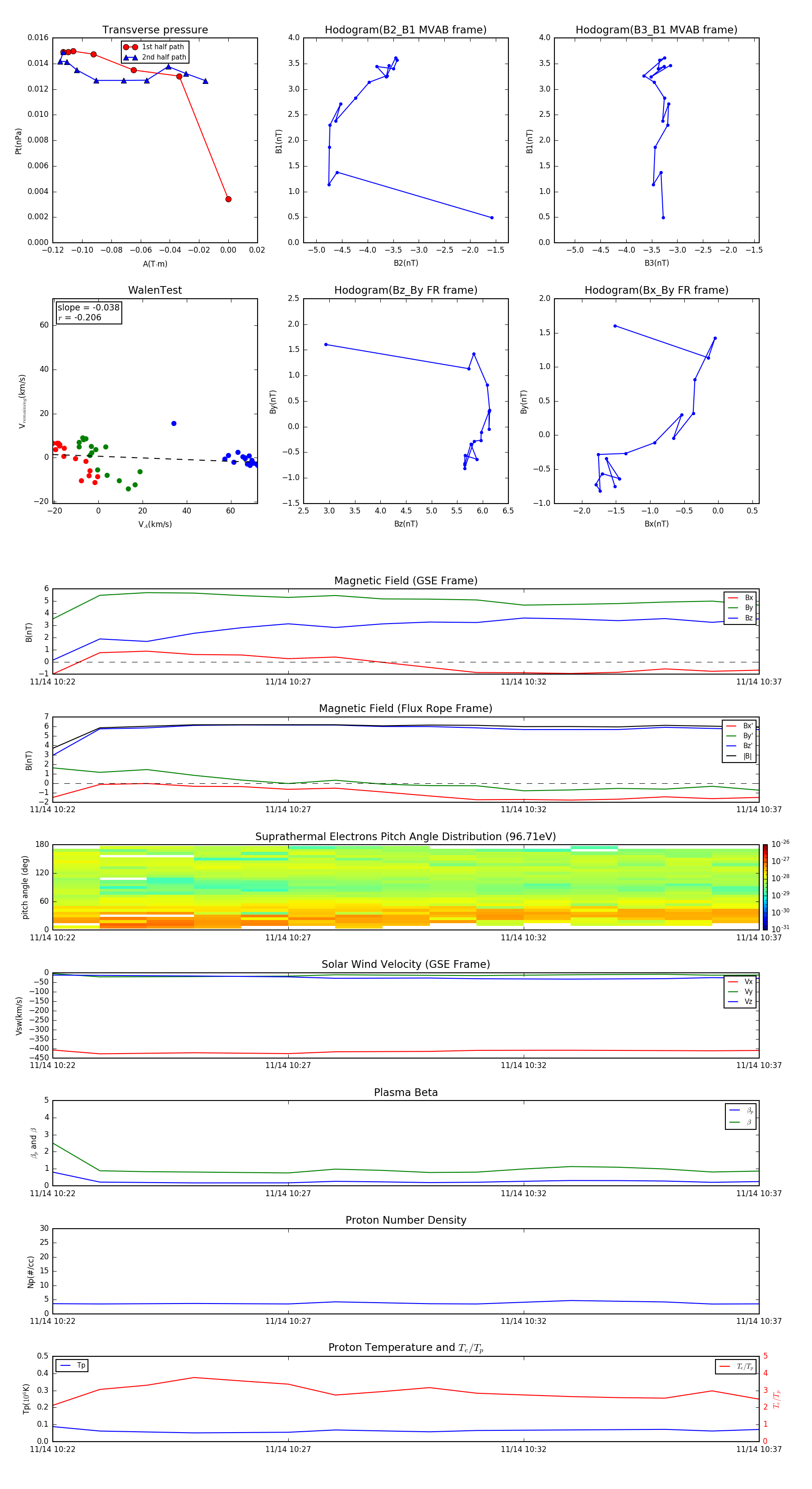Click the 'r = -0.206' annotation
The width and height of the screenshot is (812, 1489).
(x=80, y=317)
